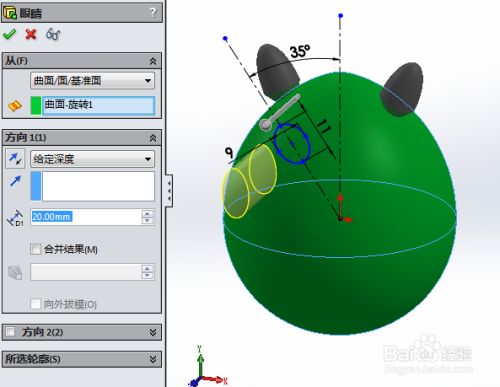Select the left black ear body
Image resolution: width=500 pixels, height=387 pixels.
[x=277, y=72]
